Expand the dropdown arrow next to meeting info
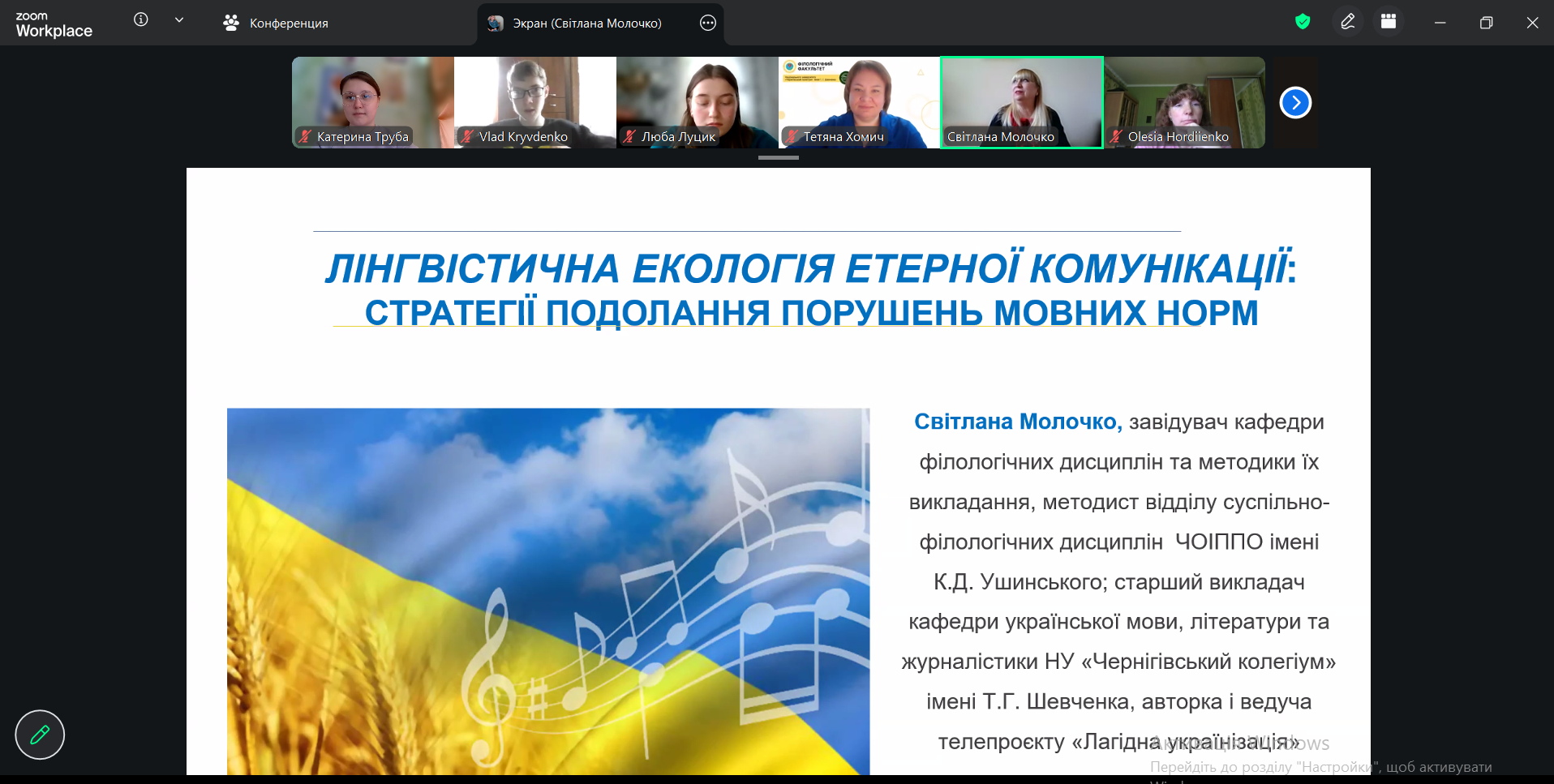 (x=179, y=20)
